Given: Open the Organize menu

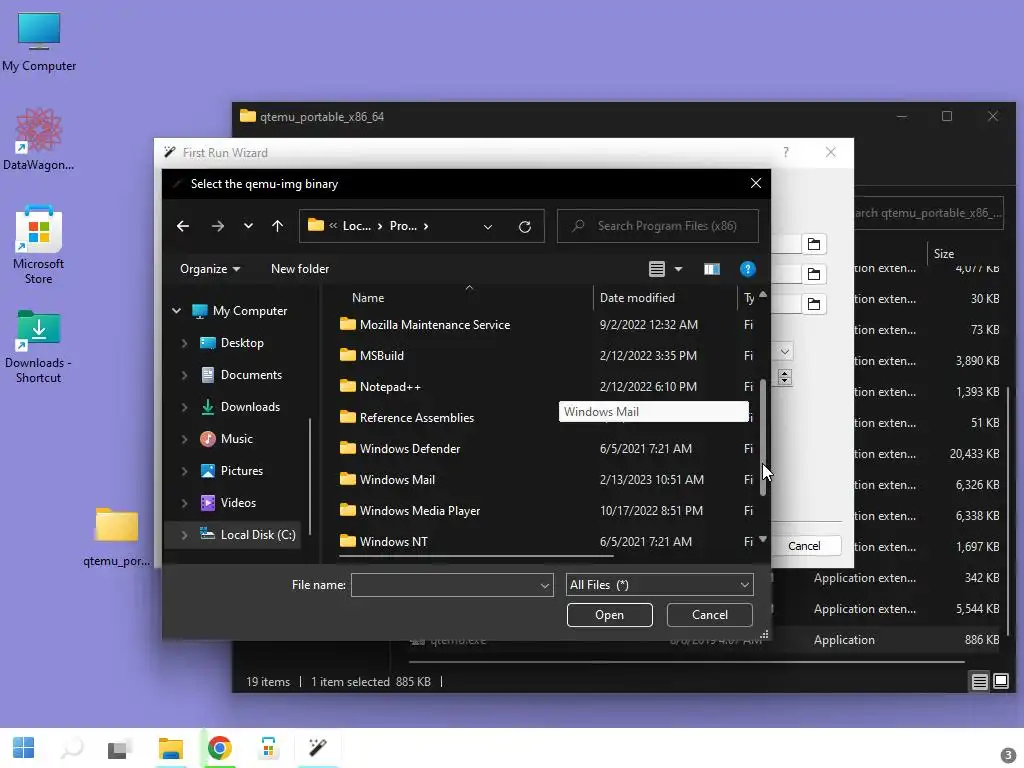Looking at the screenshot, I should coord(210,269).
